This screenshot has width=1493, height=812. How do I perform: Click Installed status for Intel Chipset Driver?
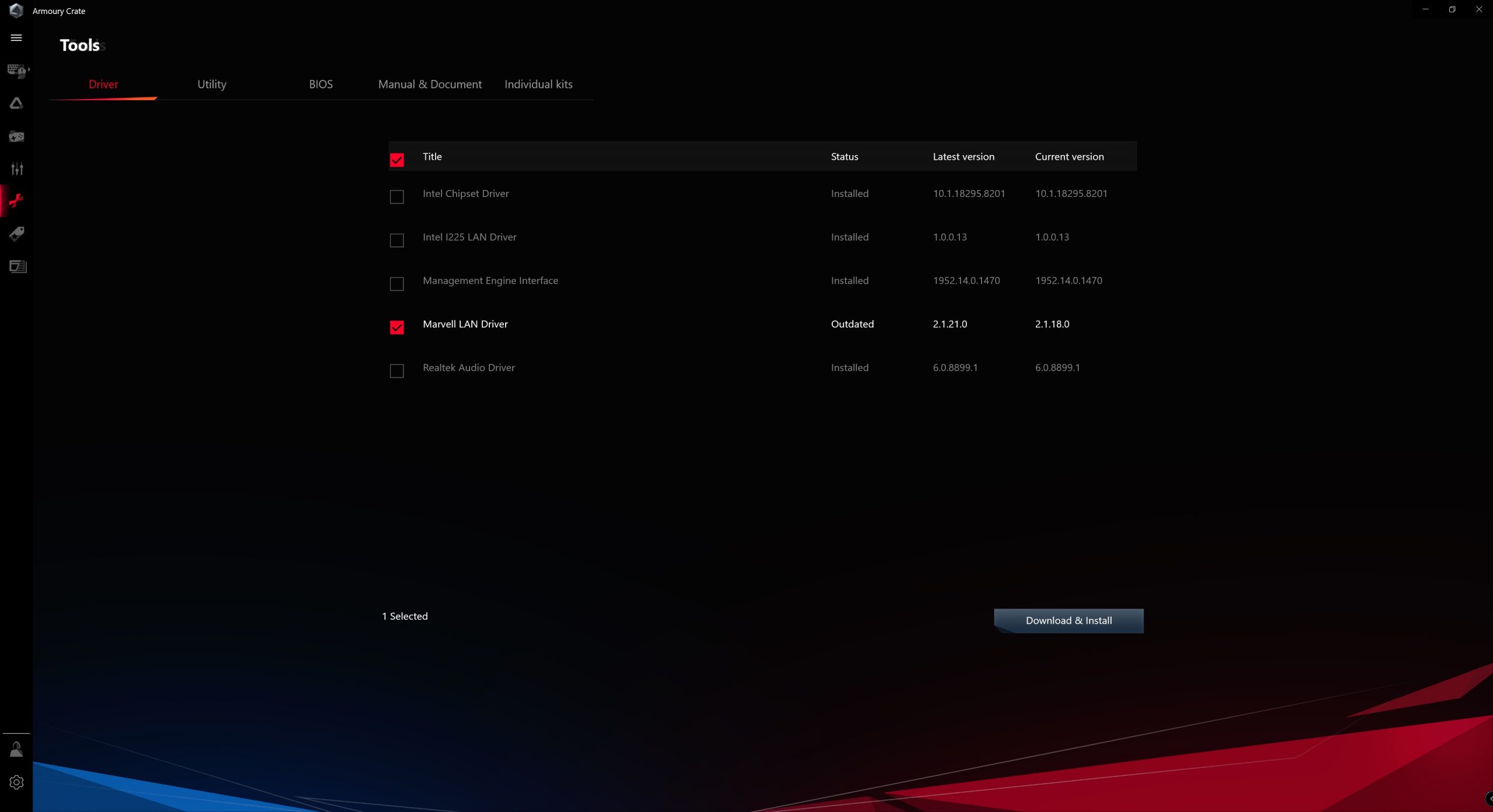click(849, 194)
